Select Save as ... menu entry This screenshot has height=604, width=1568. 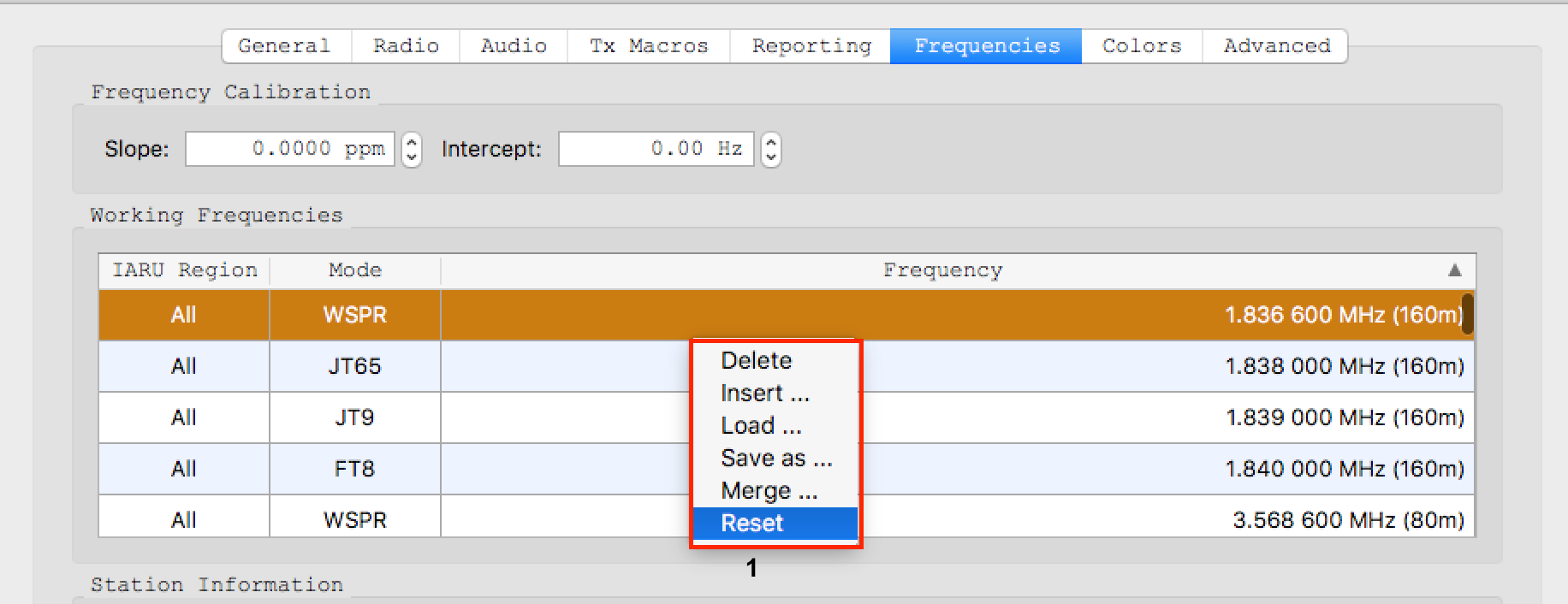coord(775,459)
